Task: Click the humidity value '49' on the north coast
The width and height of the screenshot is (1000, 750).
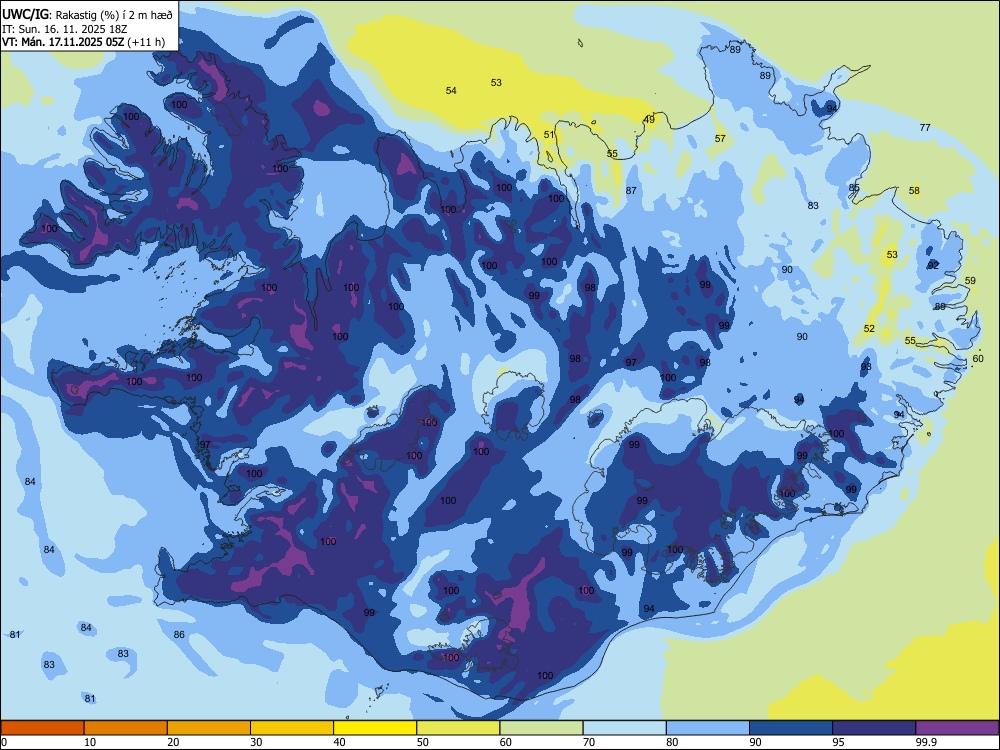Action: coord(649,119)
